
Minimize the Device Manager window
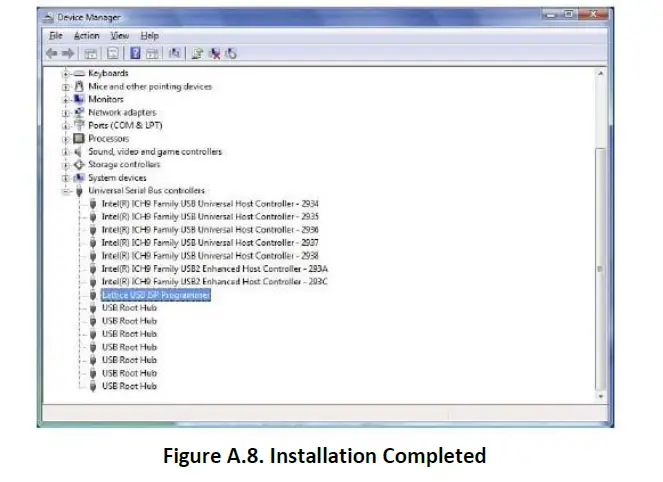point(551,15)
